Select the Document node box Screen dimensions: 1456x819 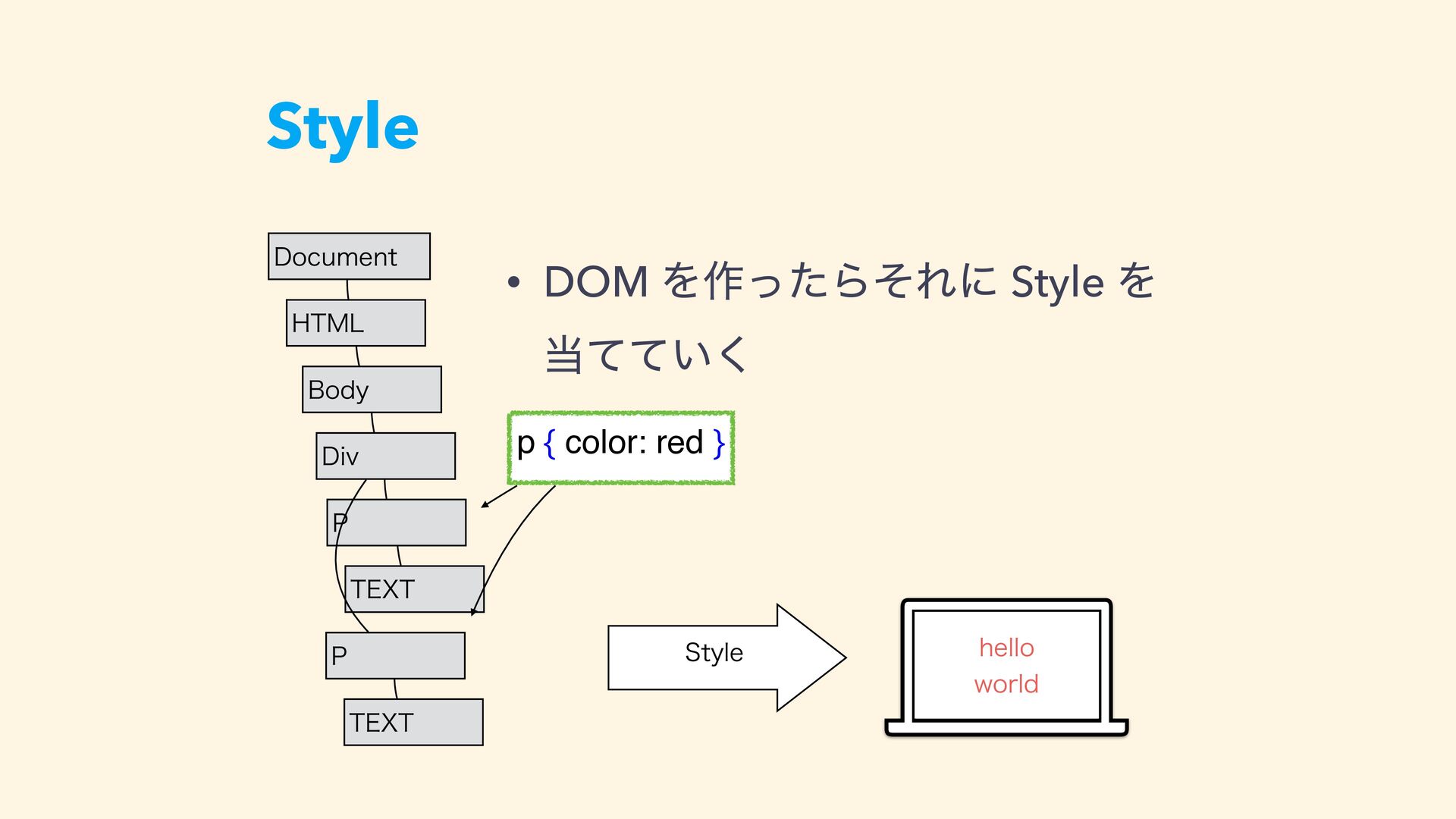(349, 256)
